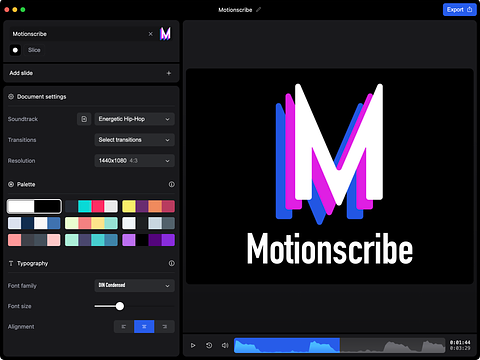Click the restart playback icon
The image size is (480, 360).
(209, 345)
